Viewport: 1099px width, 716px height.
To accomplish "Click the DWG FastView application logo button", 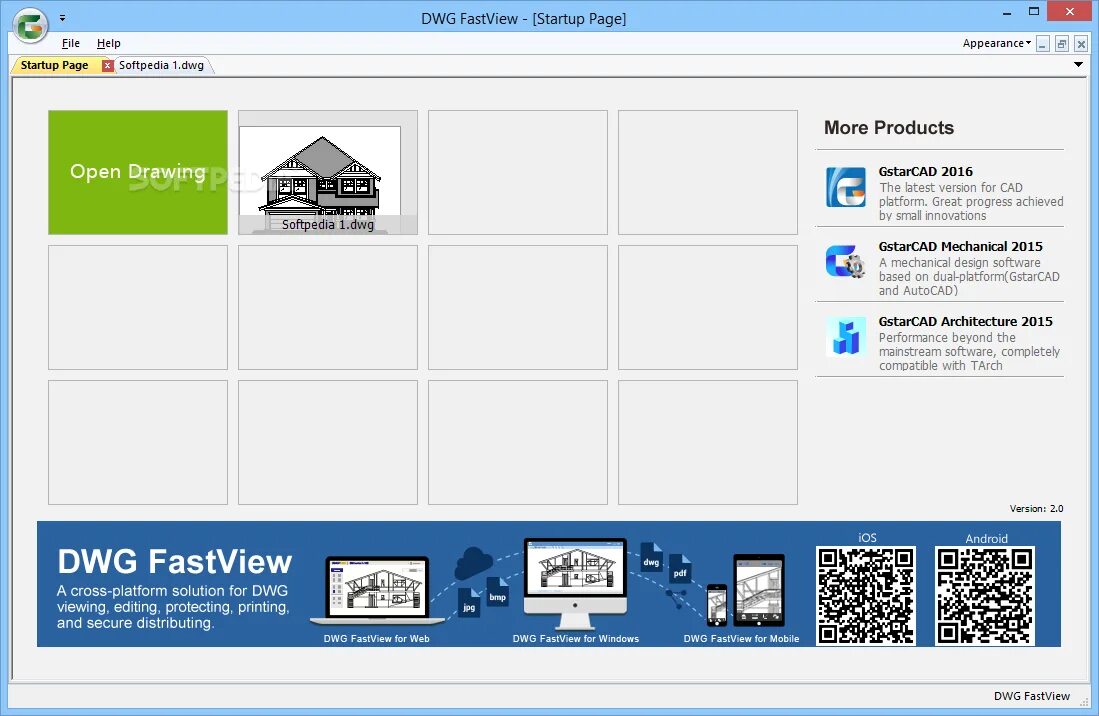I will point(31,26).
